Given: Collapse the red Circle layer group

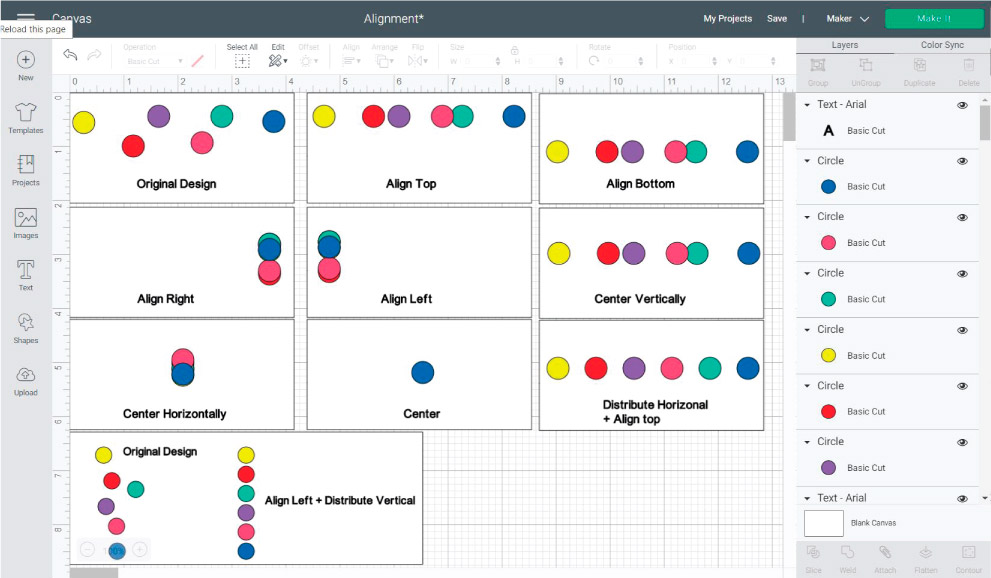Looking at the screenshot, I should (x=807, y=386).
